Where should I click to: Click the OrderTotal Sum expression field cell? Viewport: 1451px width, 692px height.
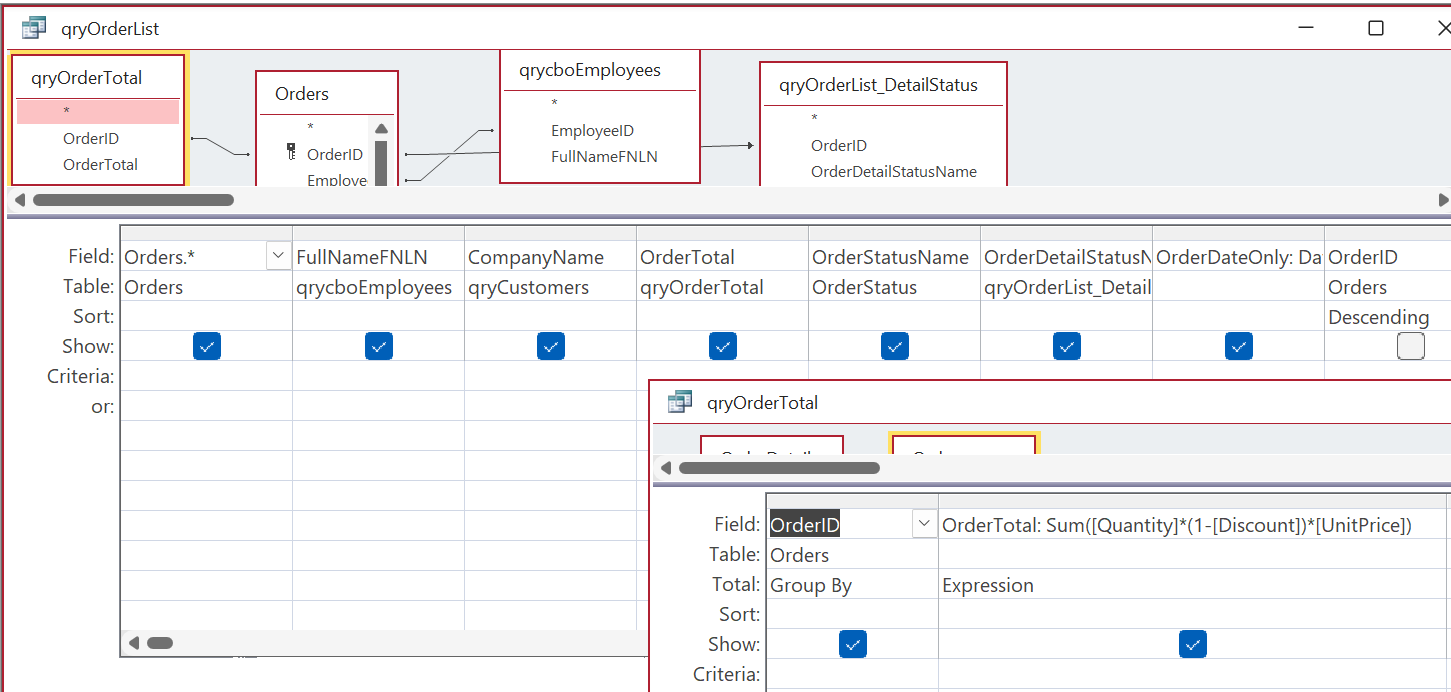pos(1194,525)
